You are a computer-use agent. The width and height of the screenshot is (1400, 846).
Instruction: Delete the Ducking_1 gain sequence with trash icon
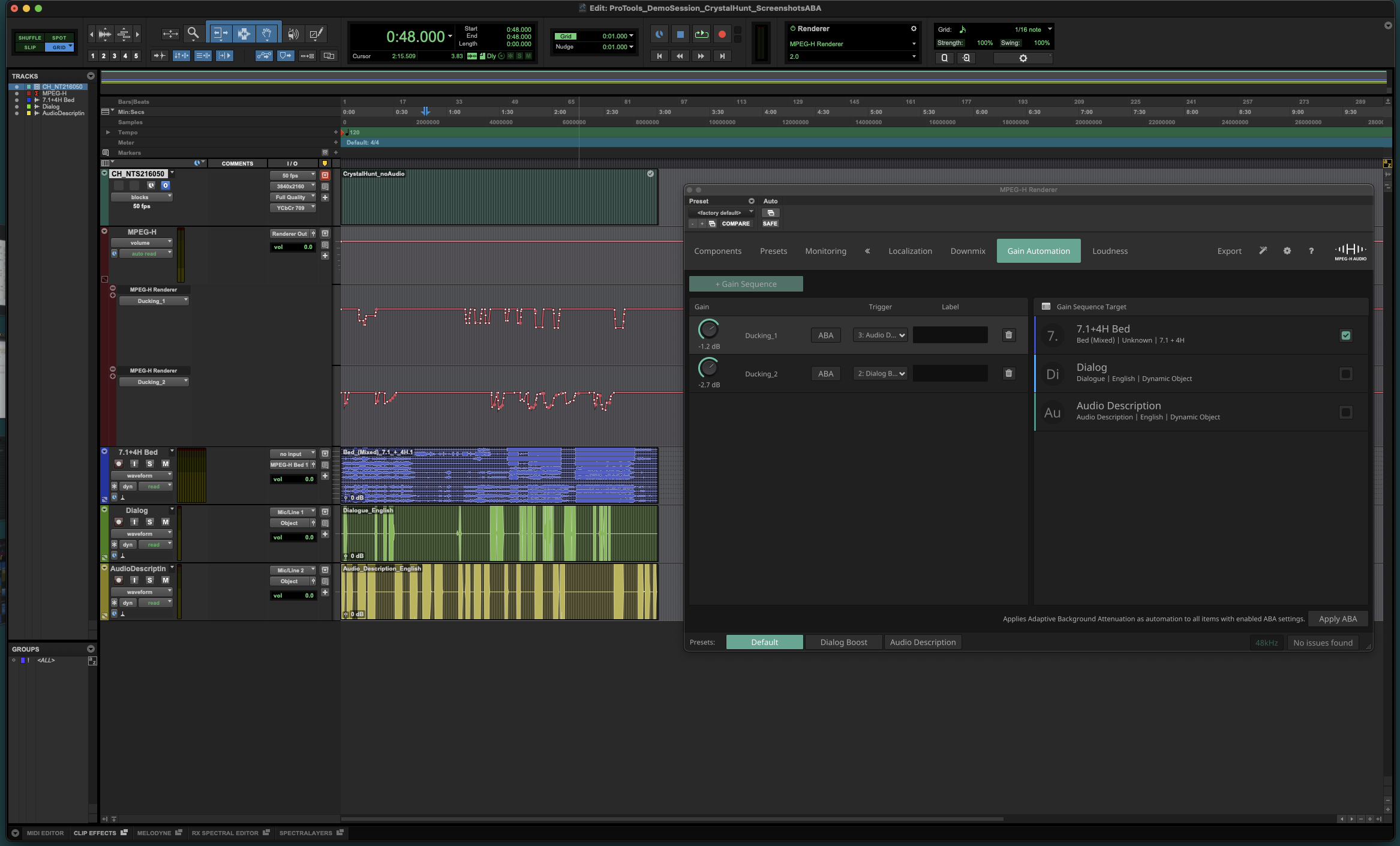click(x=1009, y=335)
